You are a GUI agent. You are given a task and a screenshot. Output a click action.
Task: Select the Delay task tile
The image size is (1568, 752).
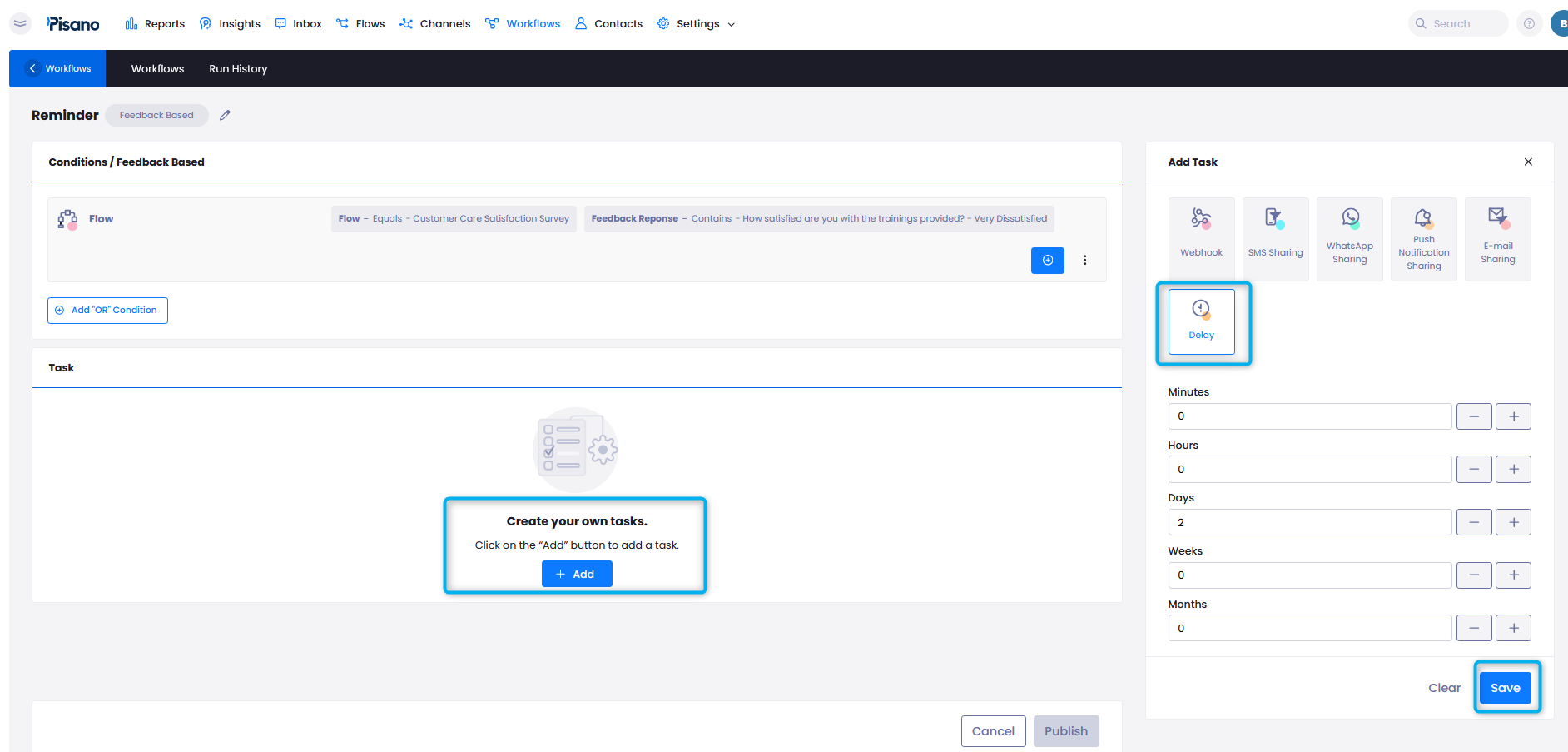[1201, 321]
